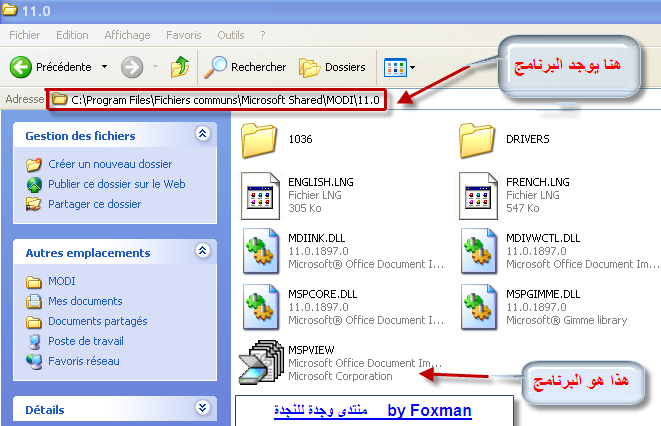Image resolution: width=661 pixels, height=426 pixels.
Task: Open Mes documents link
Action: click(85, 301)
